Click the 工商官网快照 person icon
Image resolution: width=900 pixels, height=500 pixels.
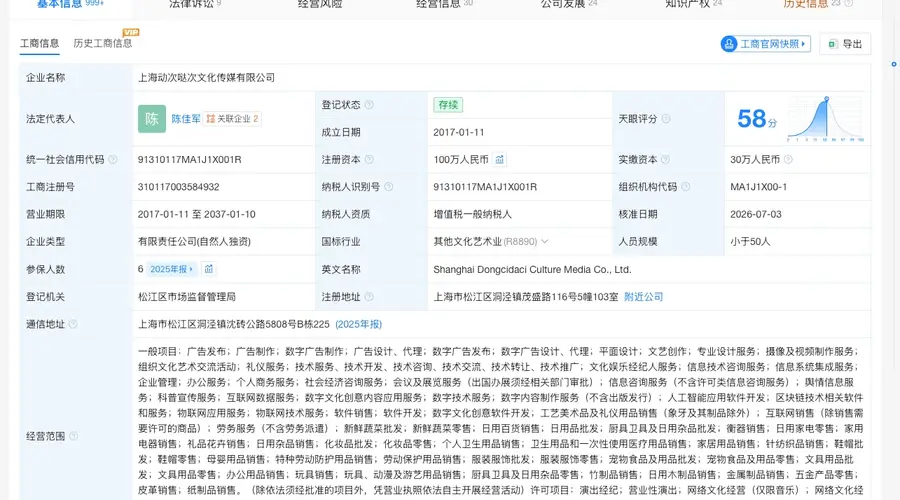(729, 44)
